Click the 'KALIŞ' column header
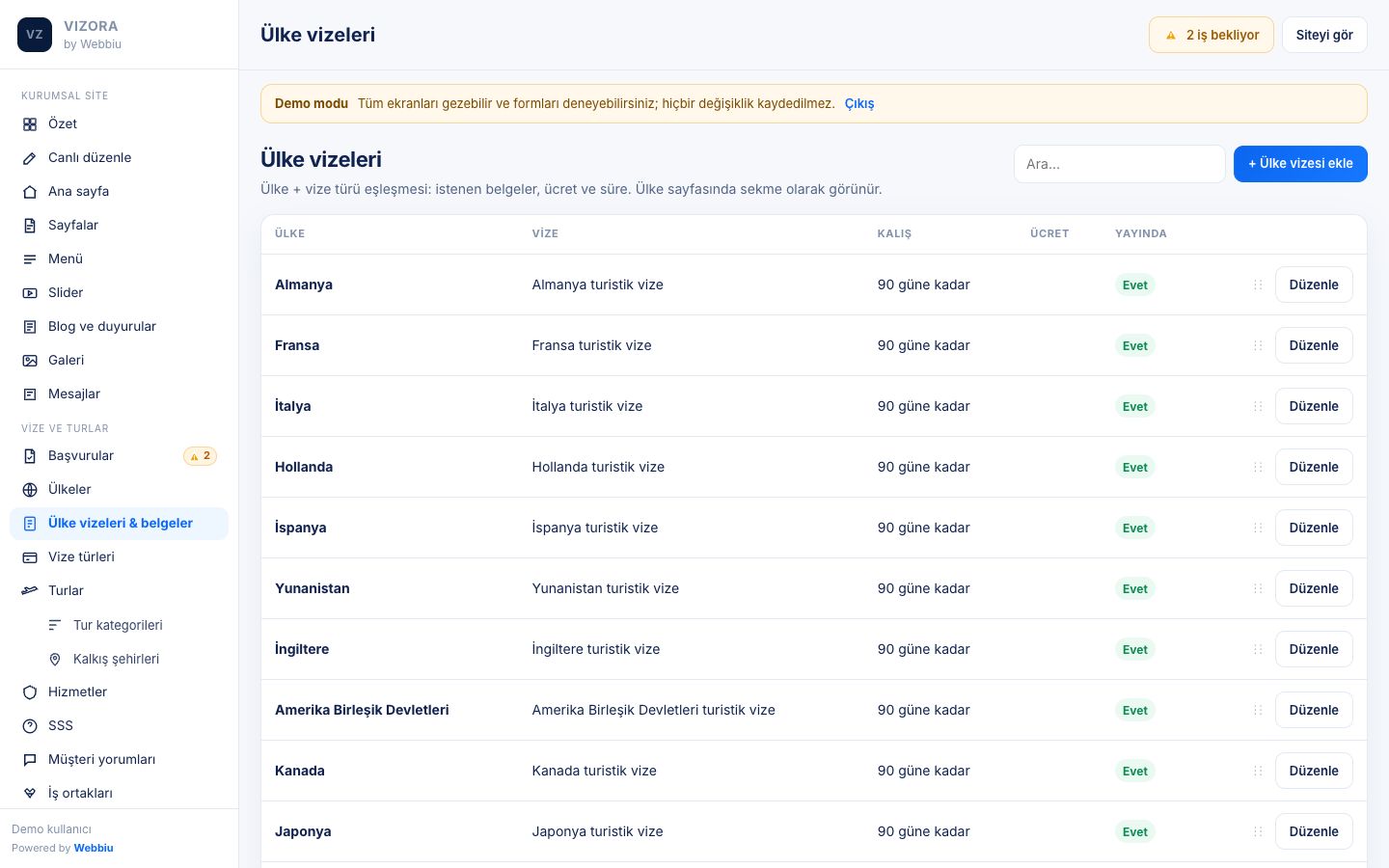 [x=894, y=233]
